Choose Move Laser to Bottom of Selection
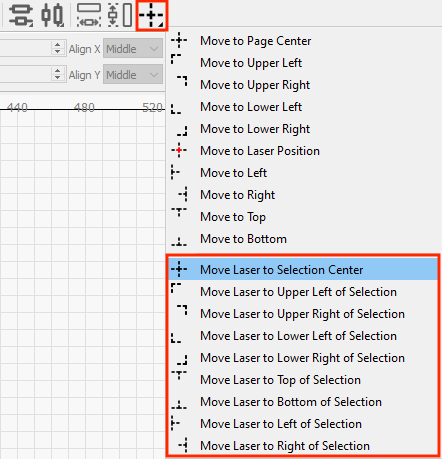Viewport: 442px width, 459px height. [303, 402]
